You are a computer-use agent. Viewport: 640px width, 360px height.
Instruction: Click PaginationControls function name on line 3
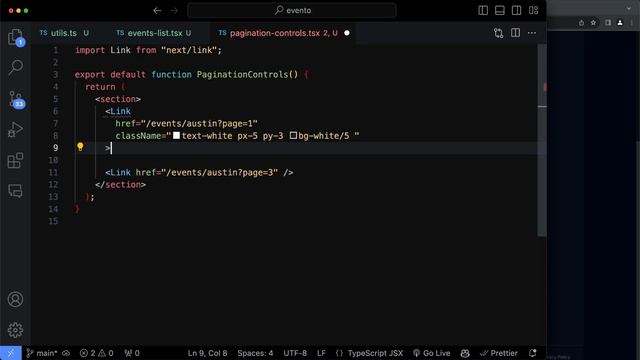click(242, 75)
